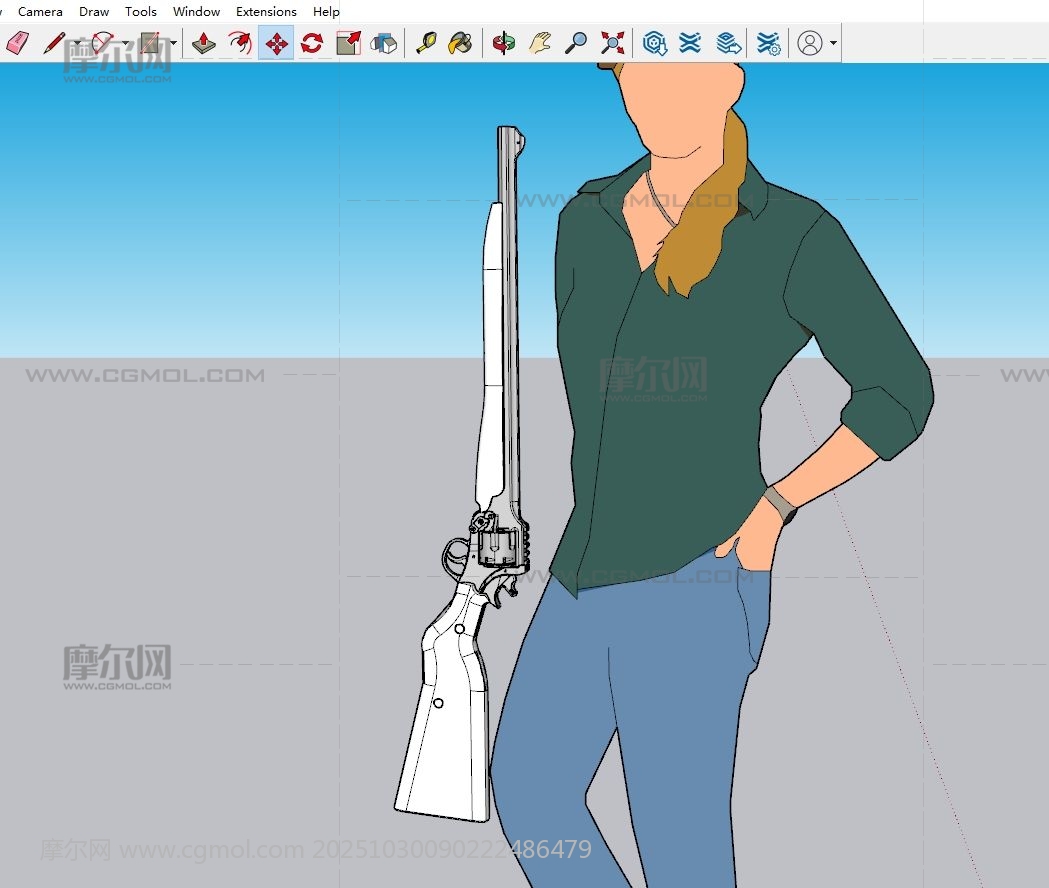The image size is (1049, 888).
Task: Expand the Shapes tool dropdown arrow
Action: [x=174, y=43]
